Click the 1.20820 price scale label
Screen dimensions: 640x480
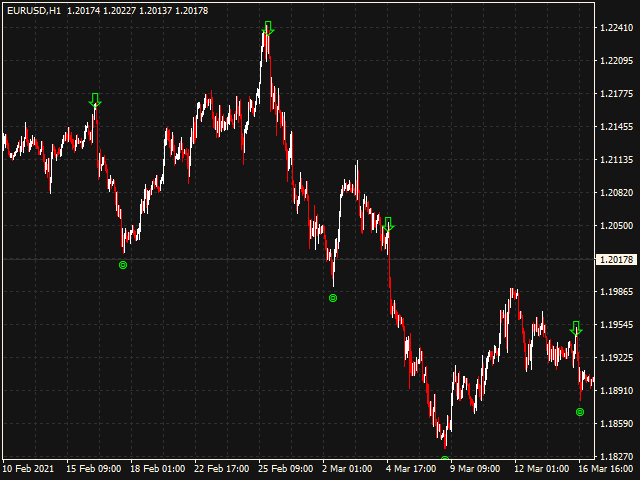(x=616, y=193)
